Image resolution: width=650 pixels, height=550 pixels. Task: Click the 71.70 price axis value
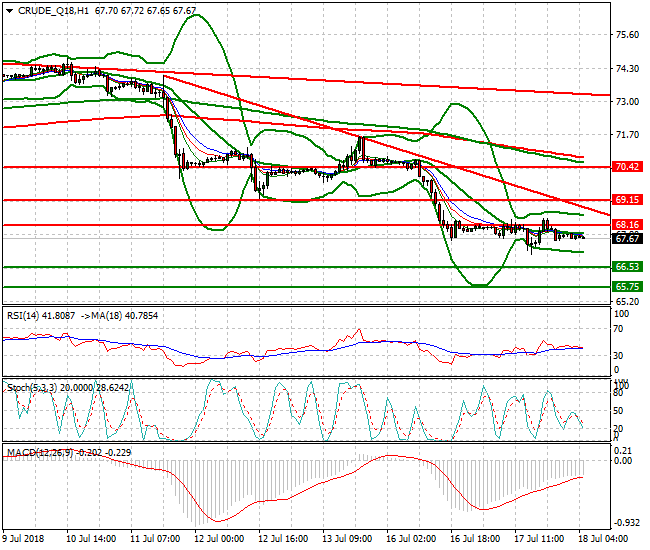(627, 135)
